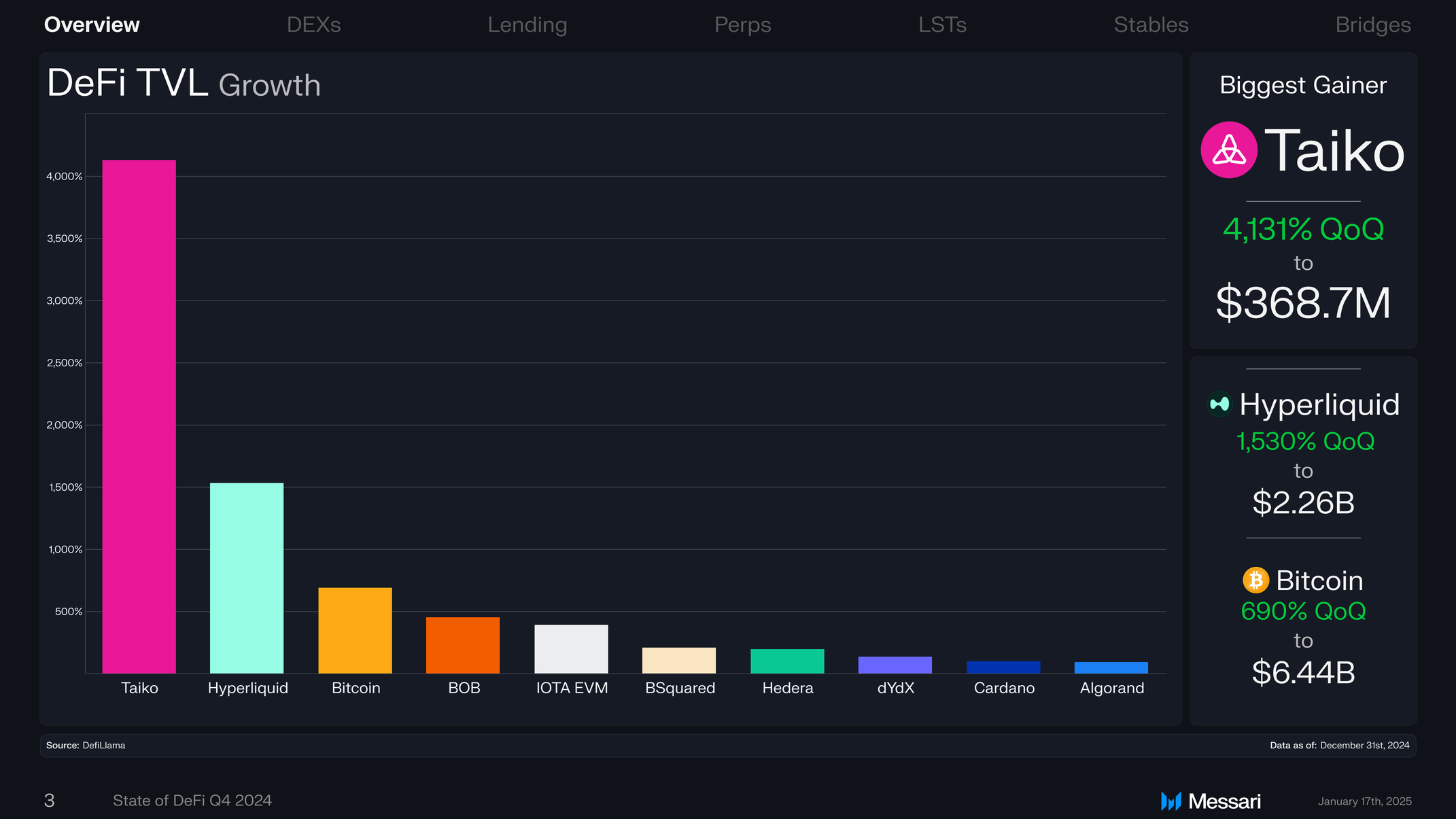The width and height of the screenshot is (1456, 819).
Task: Click the 3,000% y-axis value
Action: 64,300
